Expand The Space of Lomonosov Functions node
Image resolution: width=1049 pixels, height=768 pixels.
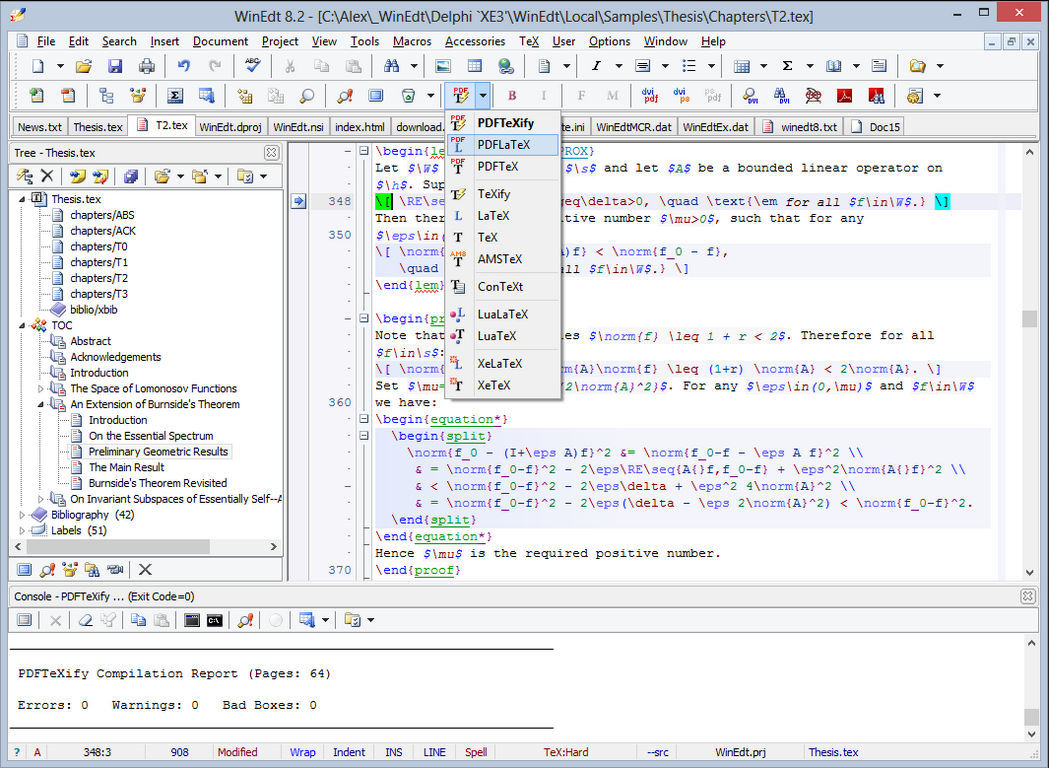41,389
